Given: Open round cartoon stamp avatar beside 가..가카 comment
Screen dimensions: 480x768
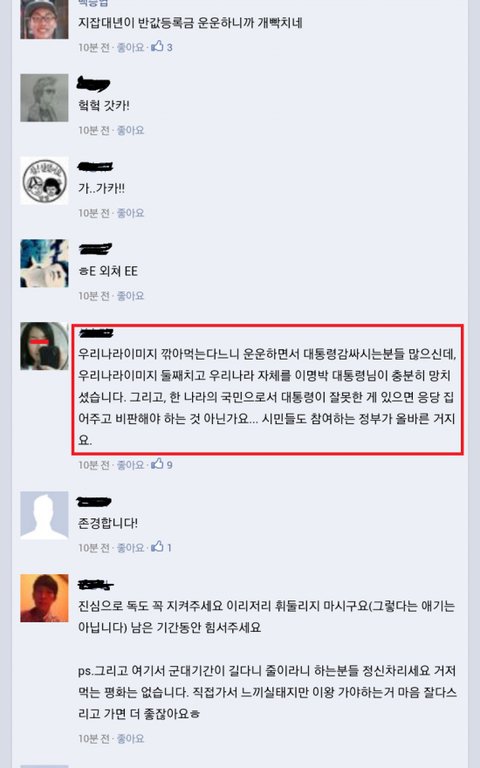Looking at the screenshot, I should [44, 181].
